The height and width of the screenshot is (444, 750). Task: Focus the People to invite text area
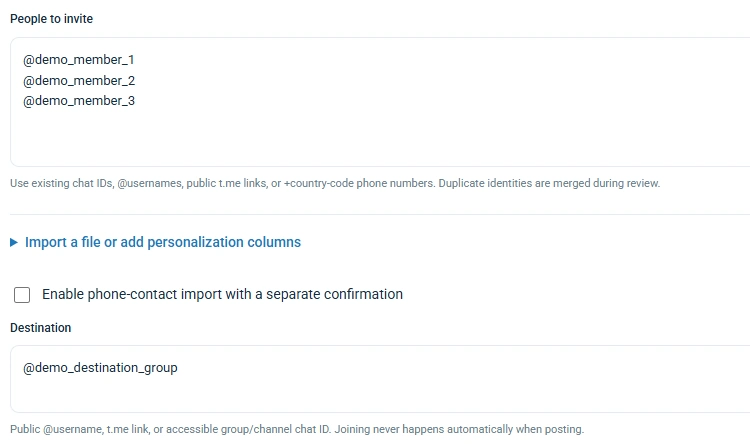coord(380,102)
